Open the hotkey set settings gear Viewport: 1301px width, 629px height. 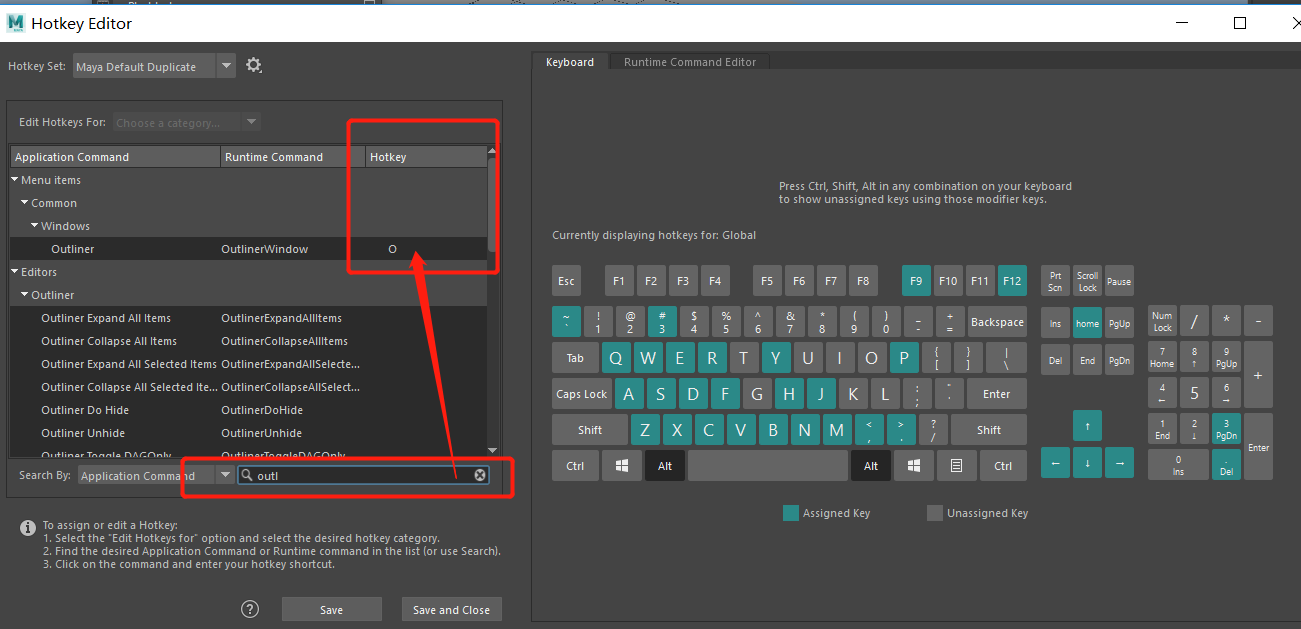(254, 66)
